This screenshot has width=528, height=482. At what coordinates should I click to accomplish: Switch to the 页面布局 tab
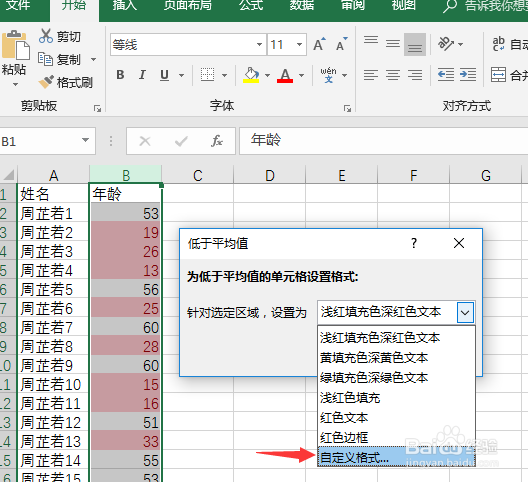(188, 5)
